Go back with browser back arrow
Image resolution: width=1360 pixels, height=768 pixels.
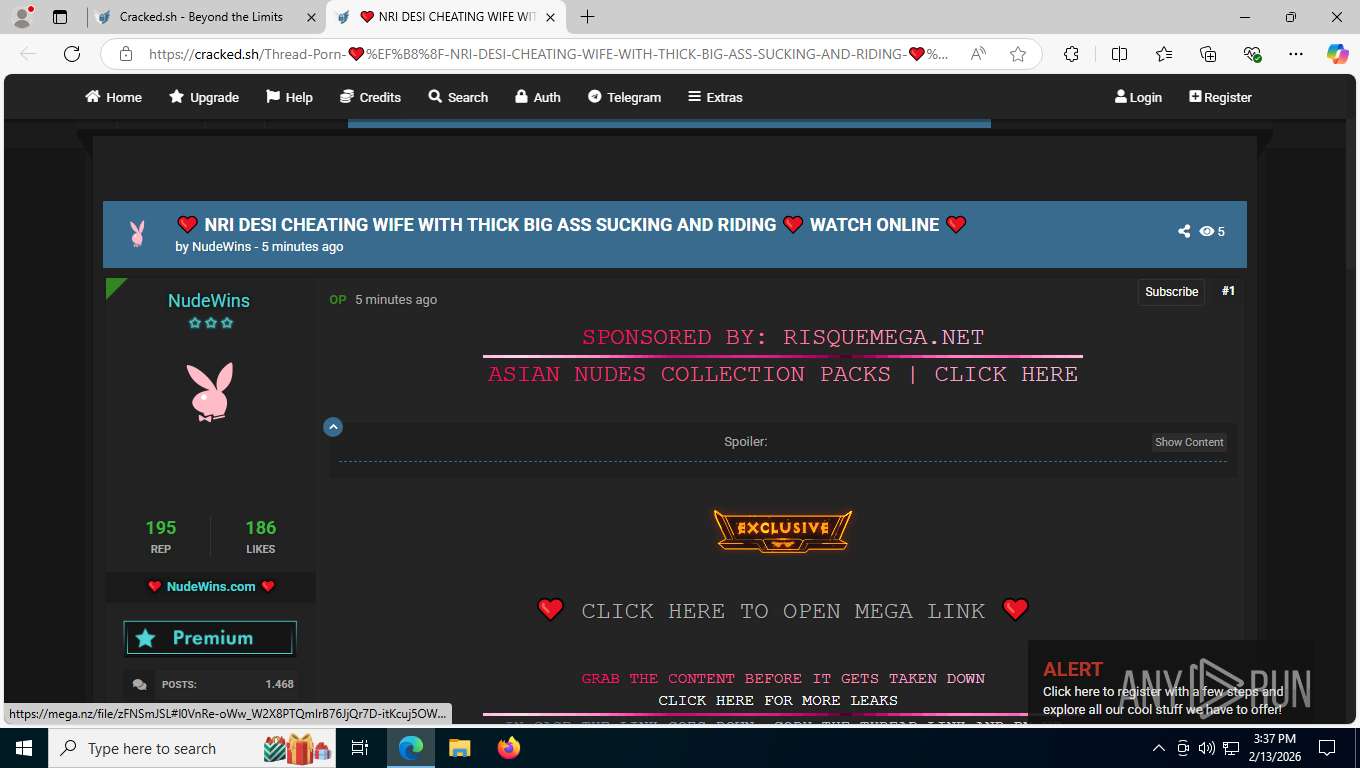[28, 54]
